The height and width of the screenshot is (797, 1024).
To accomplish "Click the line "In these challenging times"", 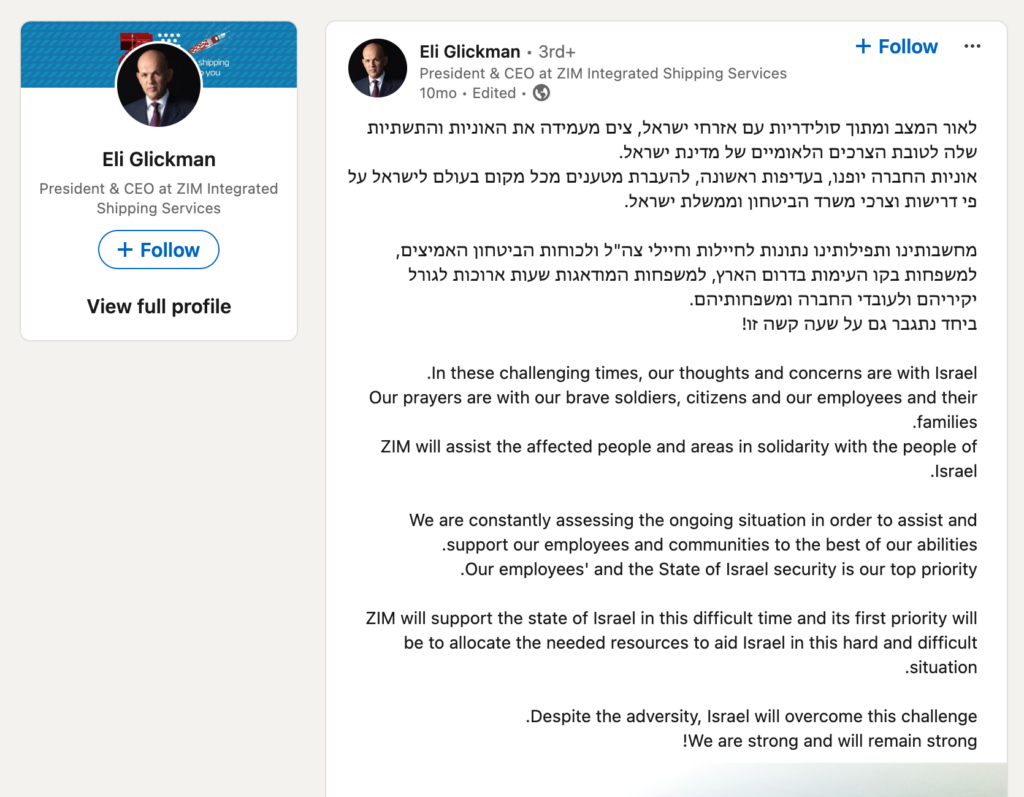I will click(702, 373).
